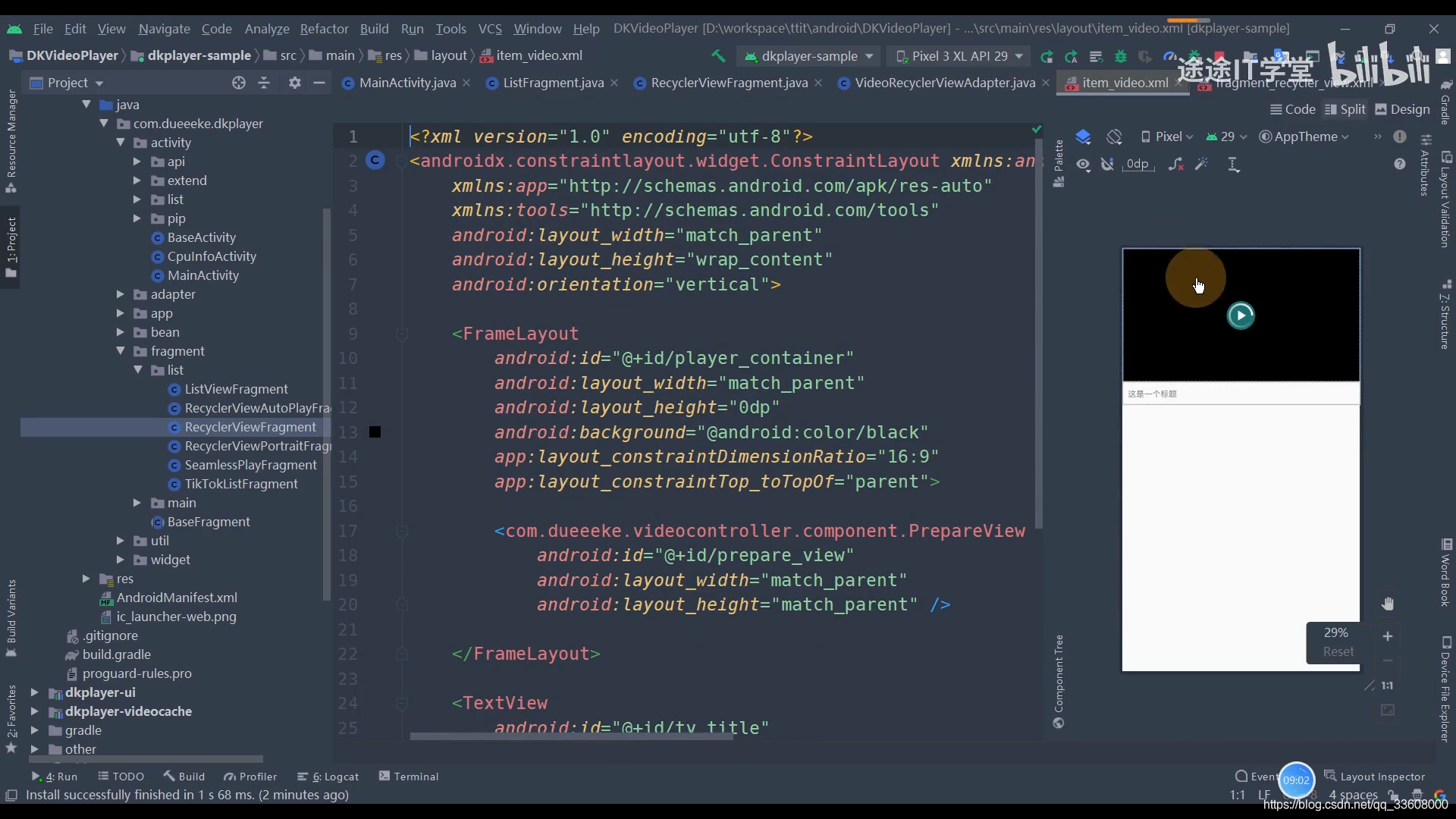Open the dkplayer-sample run configuration dropdown
1456x819 pixels.
pyautogui.click(x=808, y=56)
